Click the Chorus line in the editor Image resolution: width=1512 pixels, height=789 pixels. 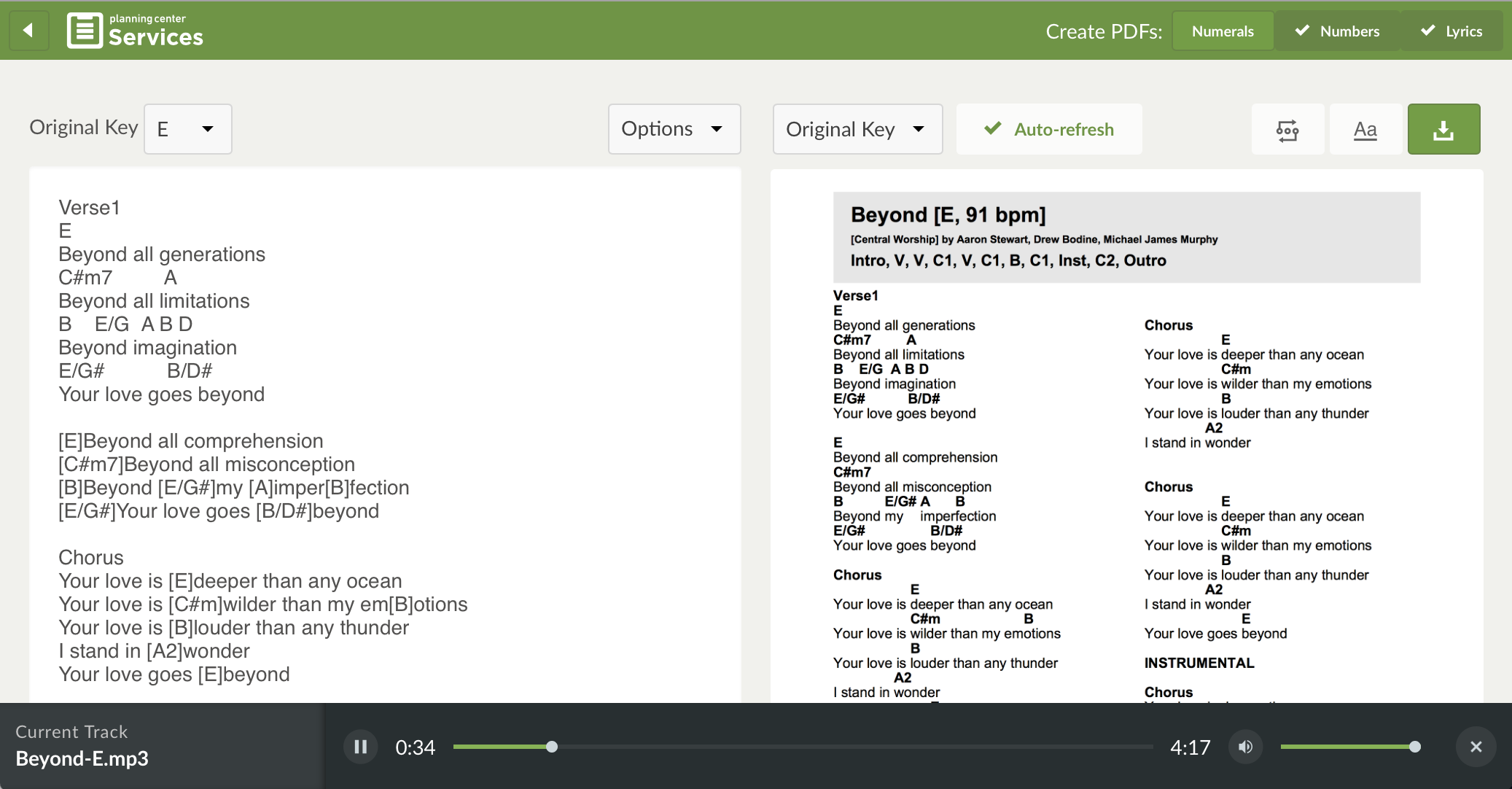click(x=91, y=558)
